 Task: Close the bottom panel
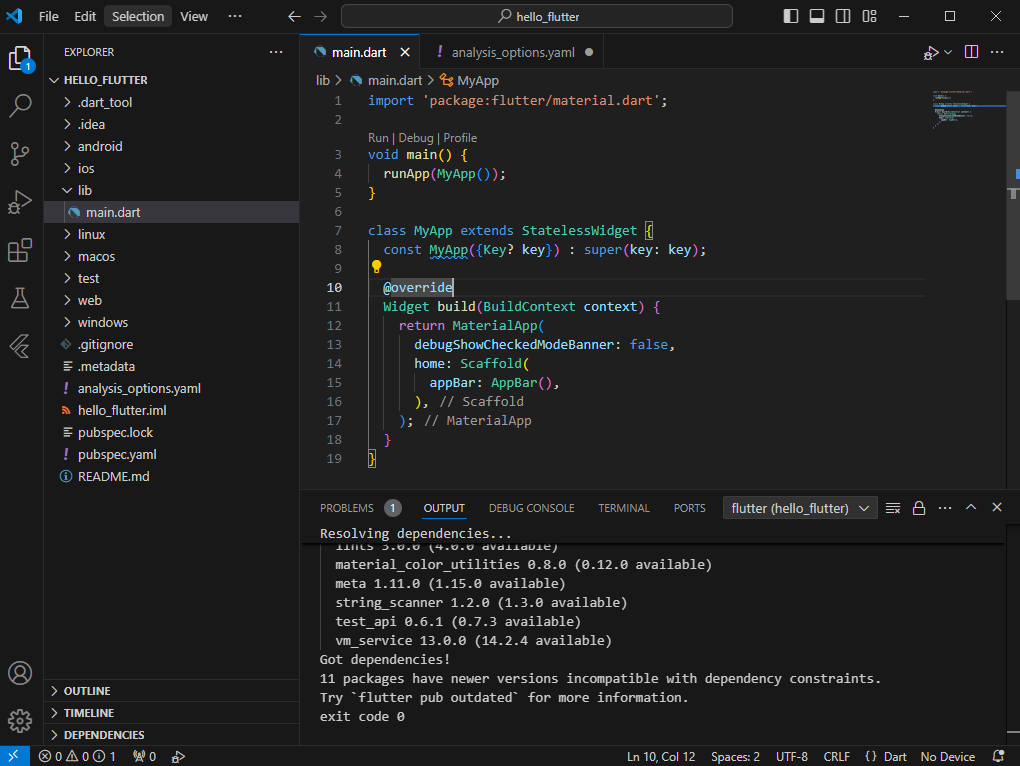click(x=997, y=507)
